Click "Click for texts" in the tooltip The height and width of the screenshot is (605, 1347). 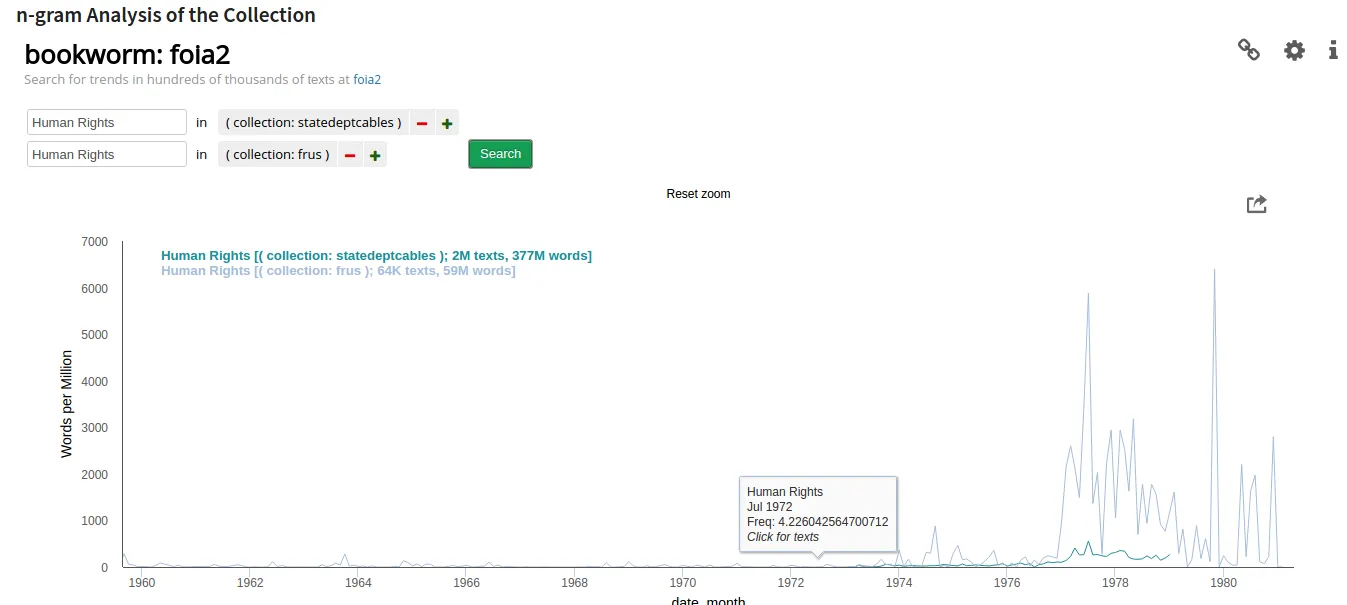click(783, 537)
